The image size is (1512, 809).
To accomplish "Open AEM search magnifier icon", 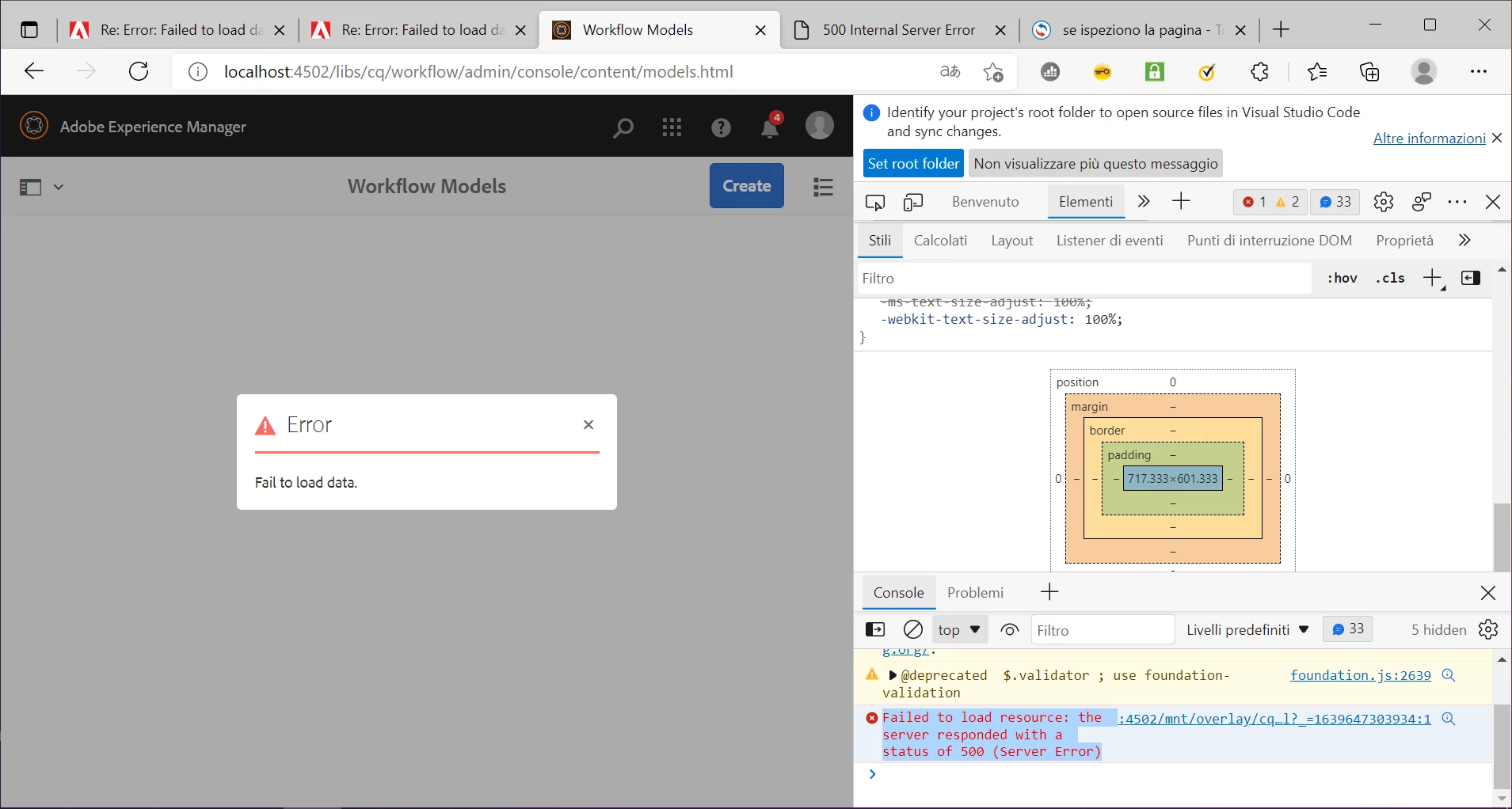I will coord(623,127).
